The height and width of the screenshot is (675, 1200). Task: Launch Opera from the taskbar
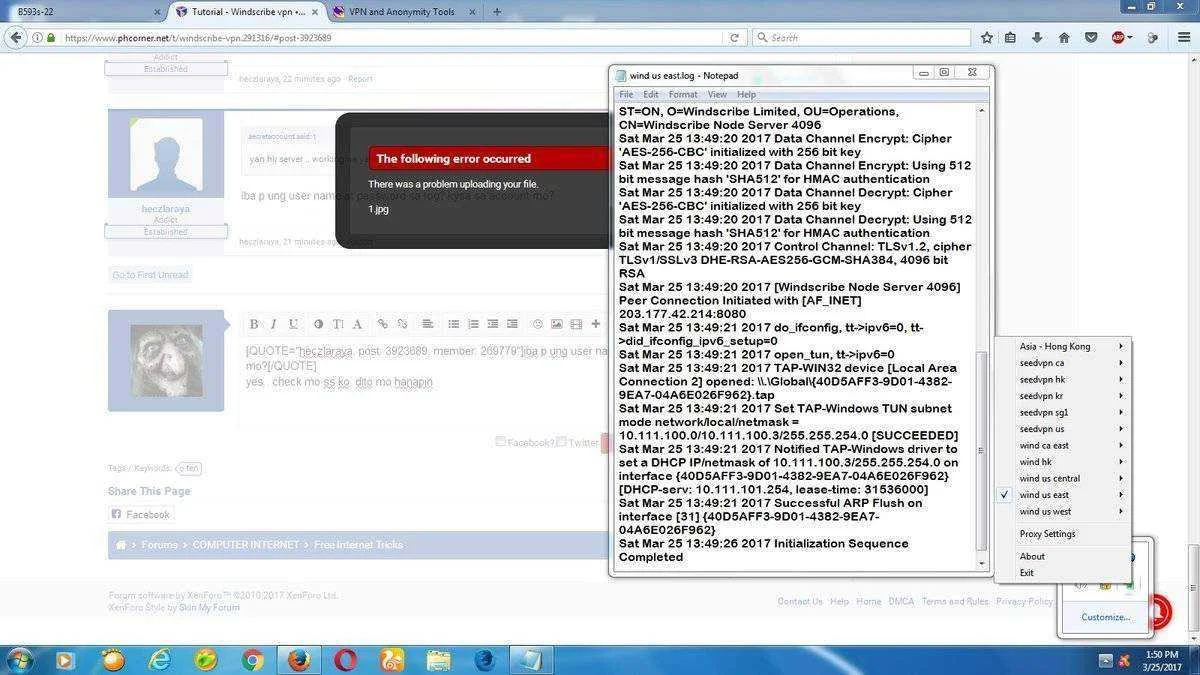346,660
